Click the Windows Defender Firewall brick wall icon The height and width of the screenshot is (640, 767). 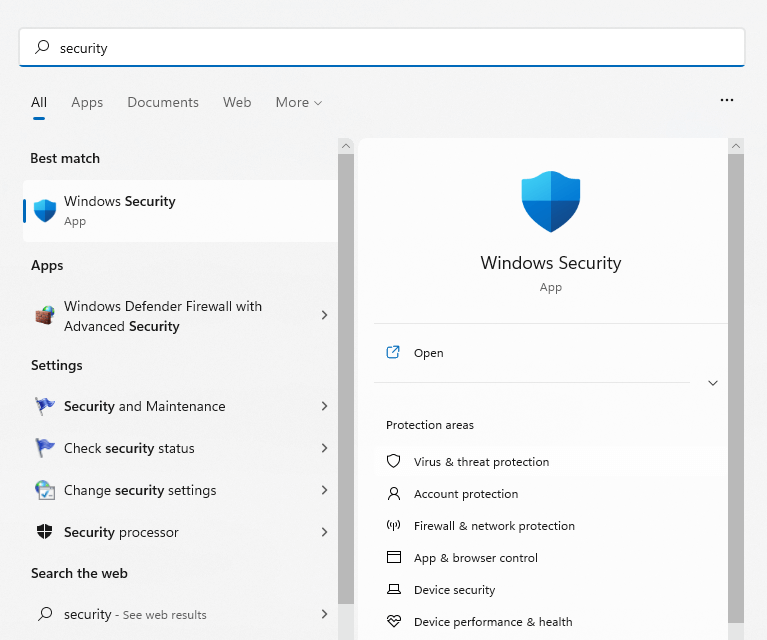click(x=44, y=316)
